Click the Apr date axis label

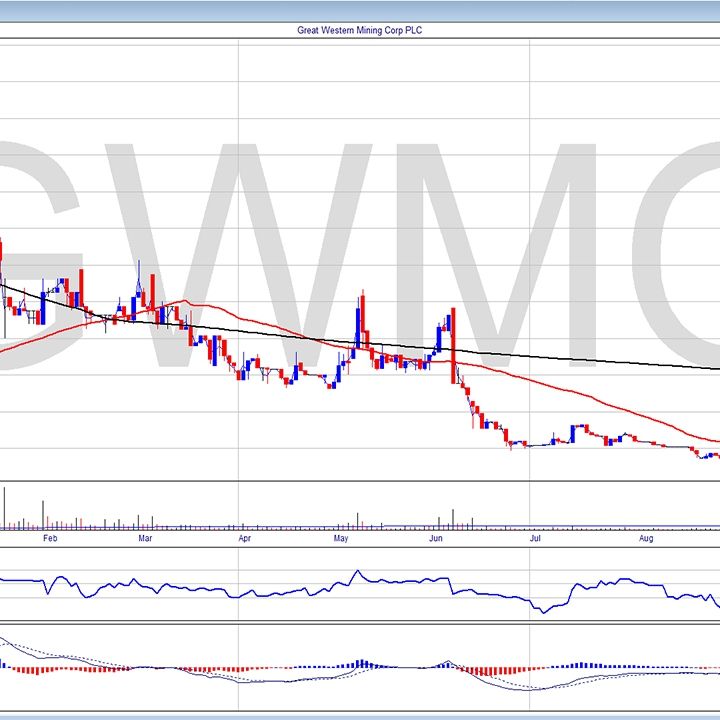(245, 538)
